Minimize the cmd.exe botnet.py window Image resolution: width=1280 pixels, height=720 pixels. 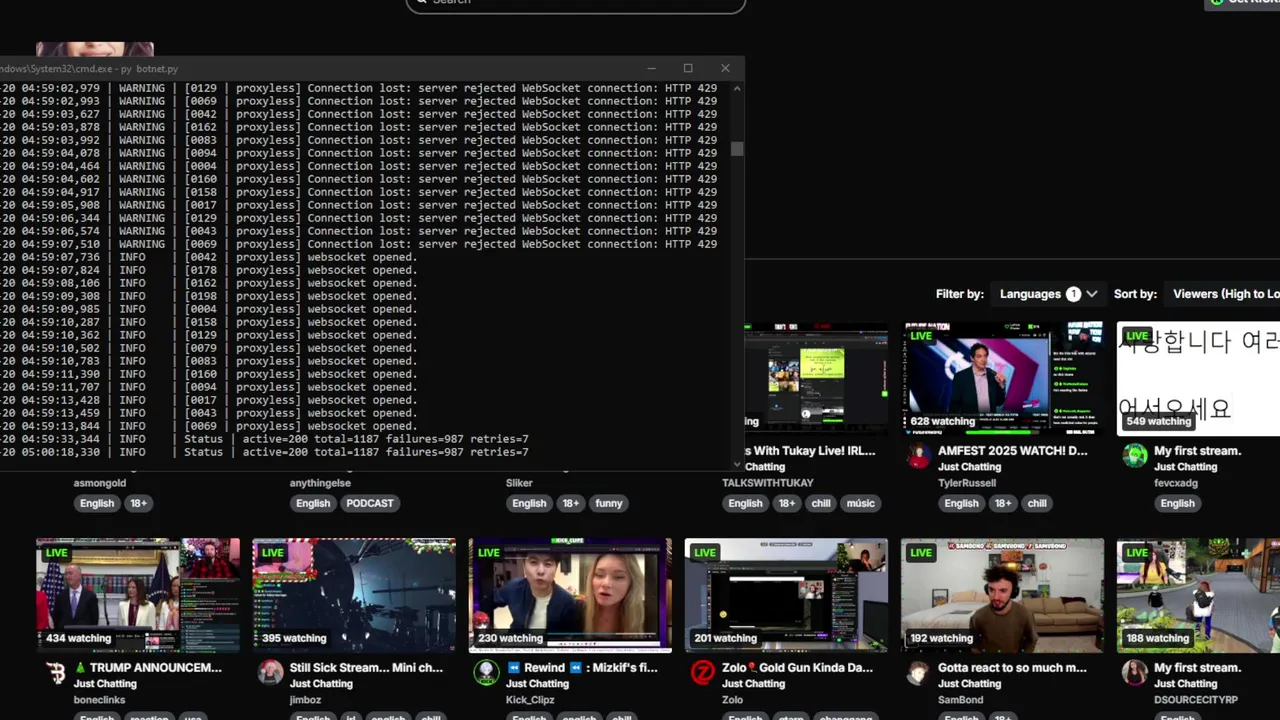pos(651,68)
